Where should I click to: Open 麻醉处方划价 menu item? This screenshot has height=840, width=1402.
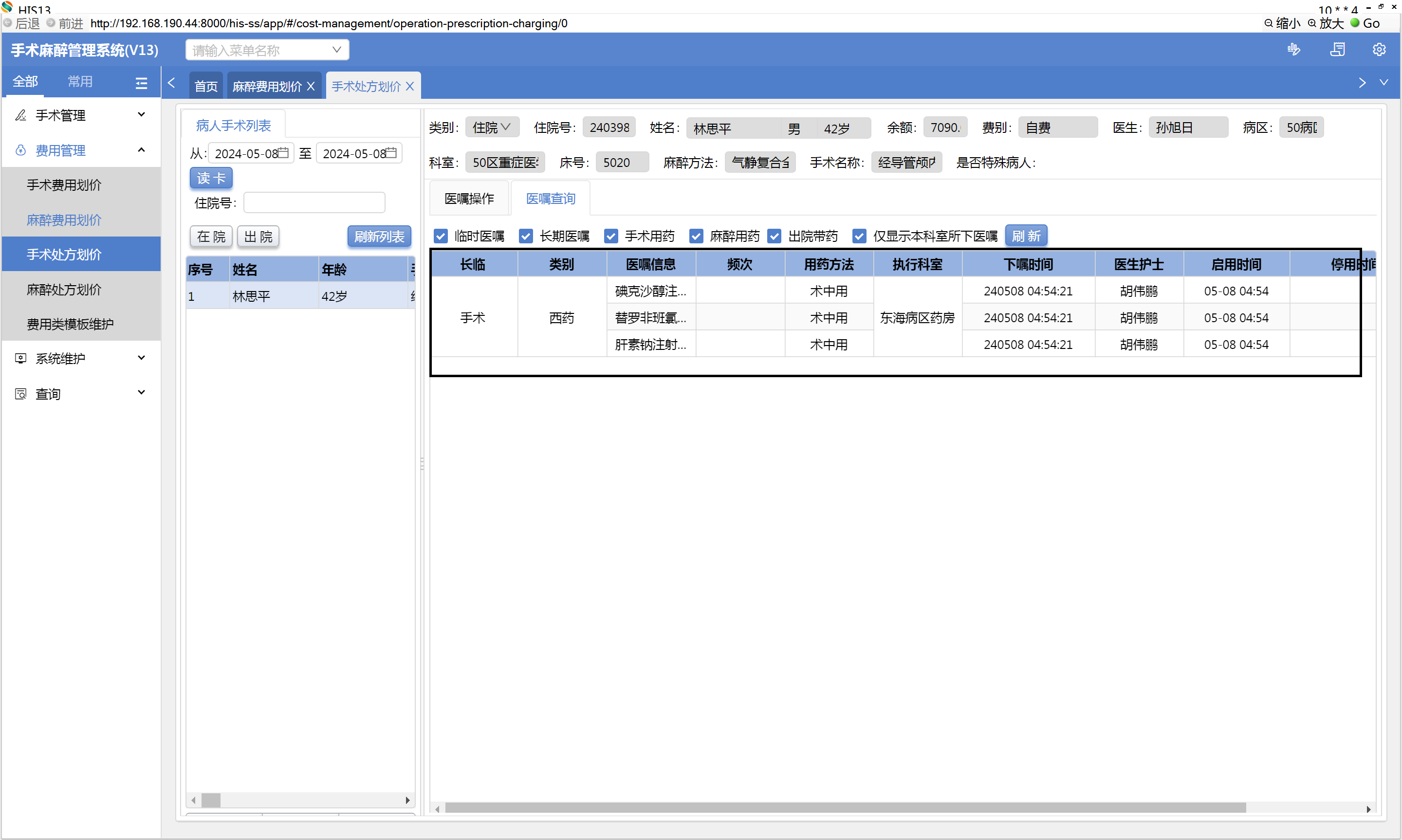[64, 289]
